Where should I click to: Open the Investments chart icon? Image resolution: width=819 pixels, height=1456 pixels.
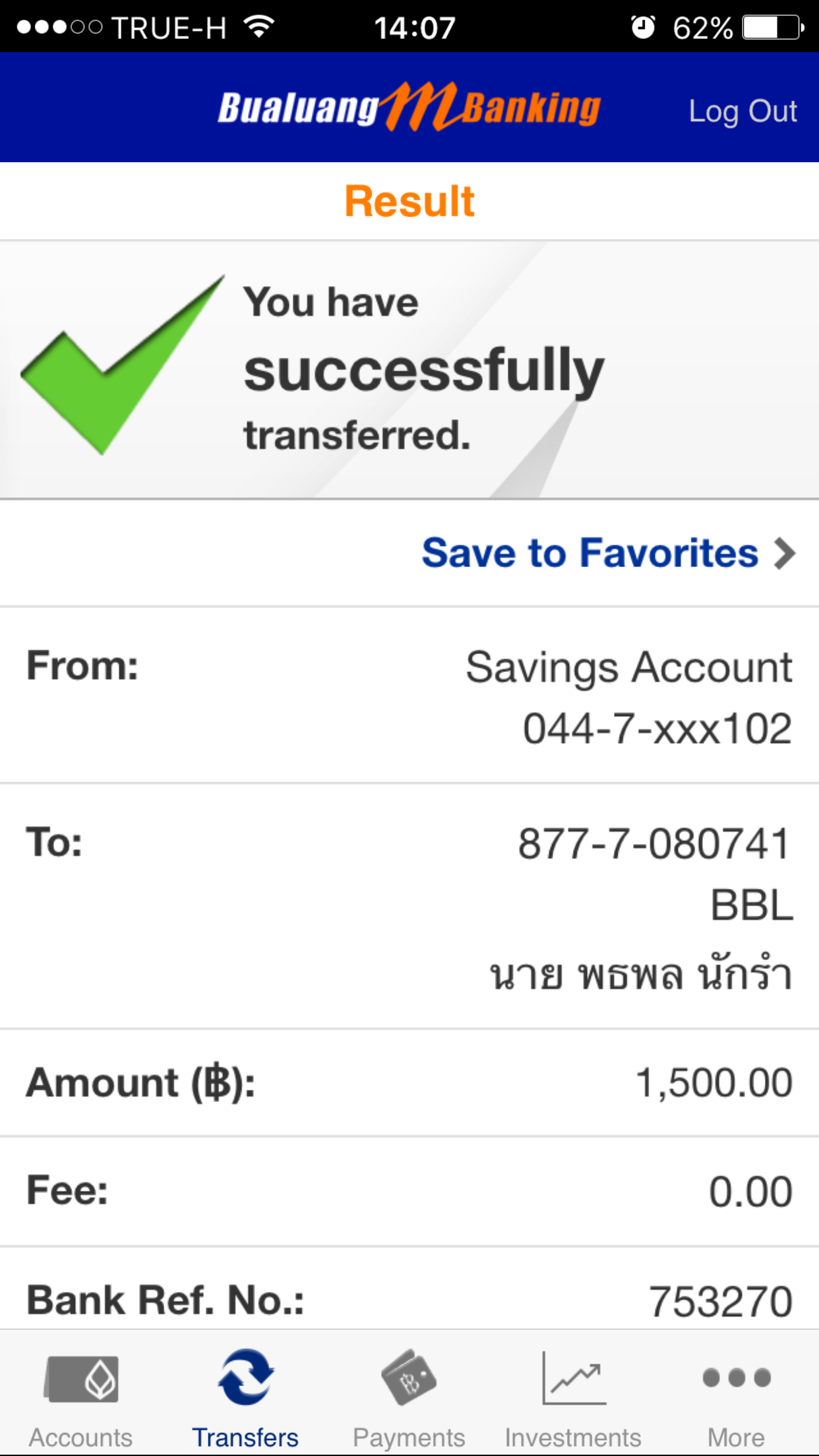(x=573, y=1378)
